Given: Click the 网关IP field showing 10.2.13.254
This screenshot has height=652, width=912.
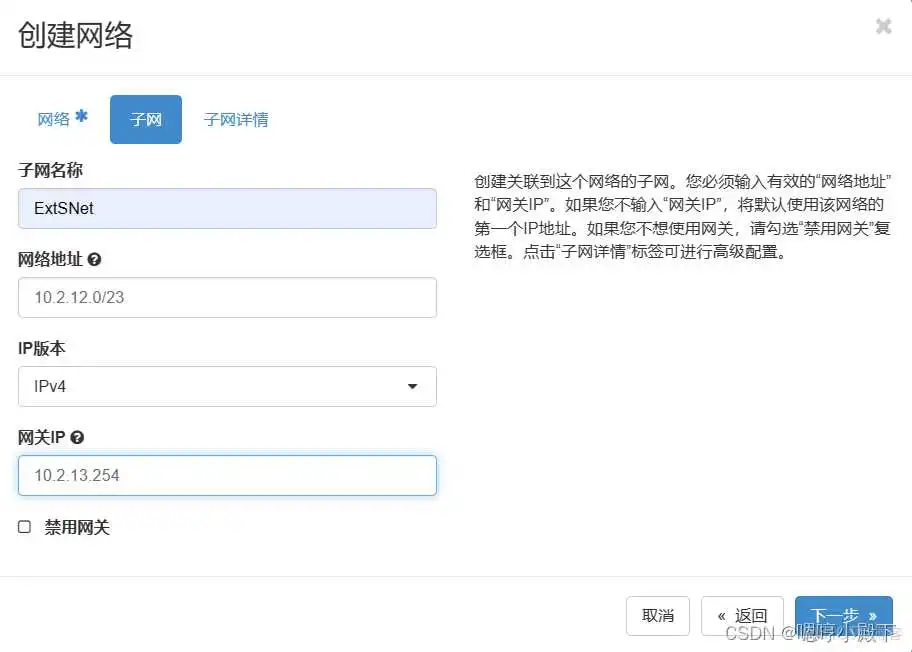Looking at the screenshot, I should point(227,476).
